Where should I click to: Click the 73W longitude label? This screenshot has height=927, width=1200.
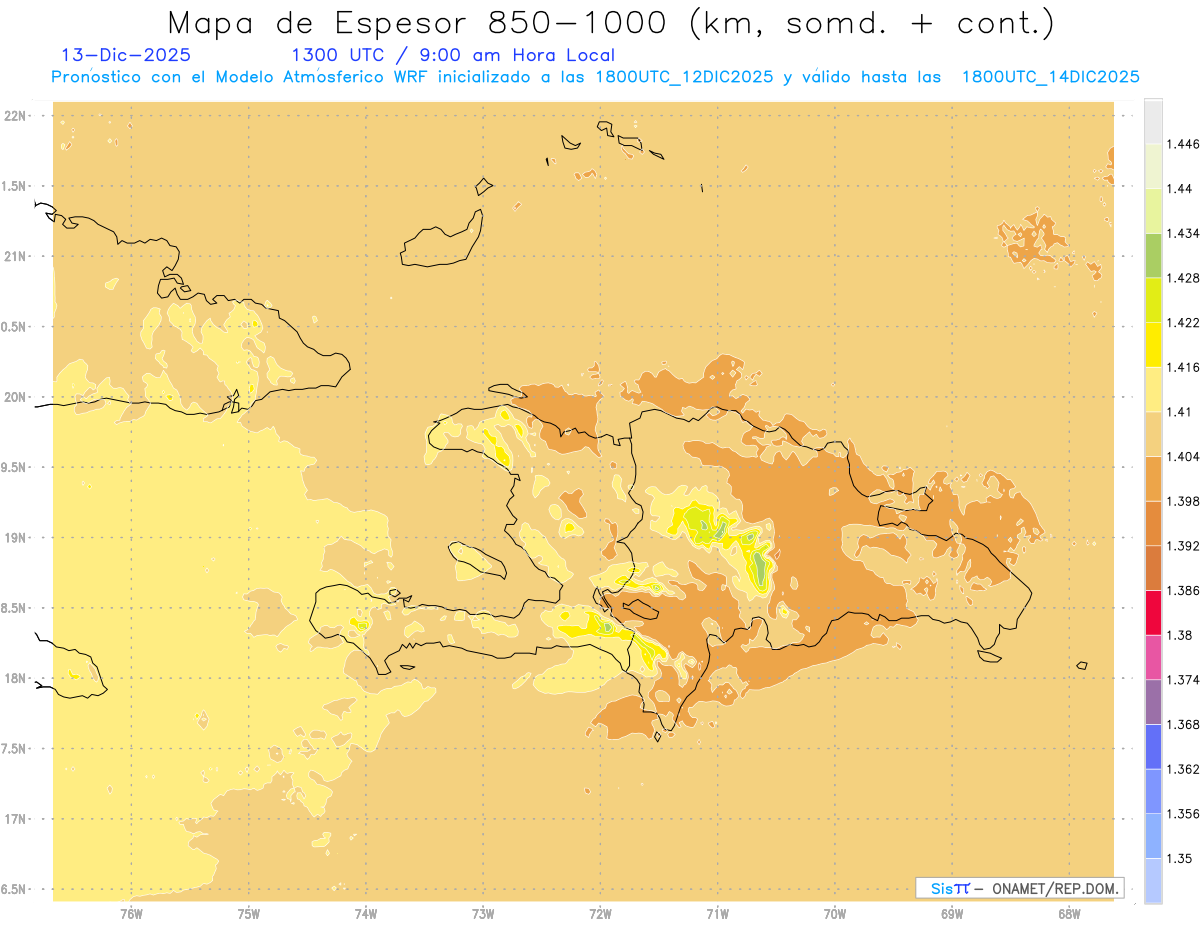pyautogui.click(x=483, y=913)
